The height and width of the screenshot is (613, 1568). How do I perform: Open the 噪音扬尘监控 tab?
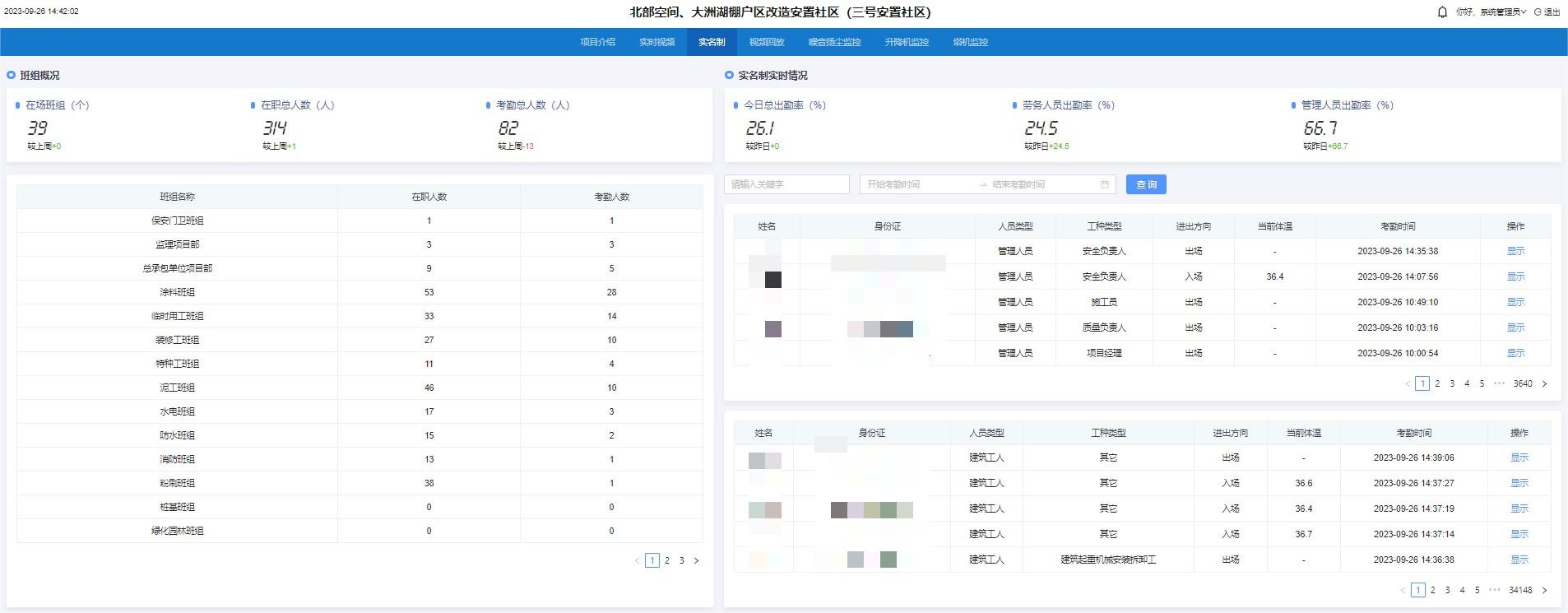pyautogui.click(x=834, y=42)
